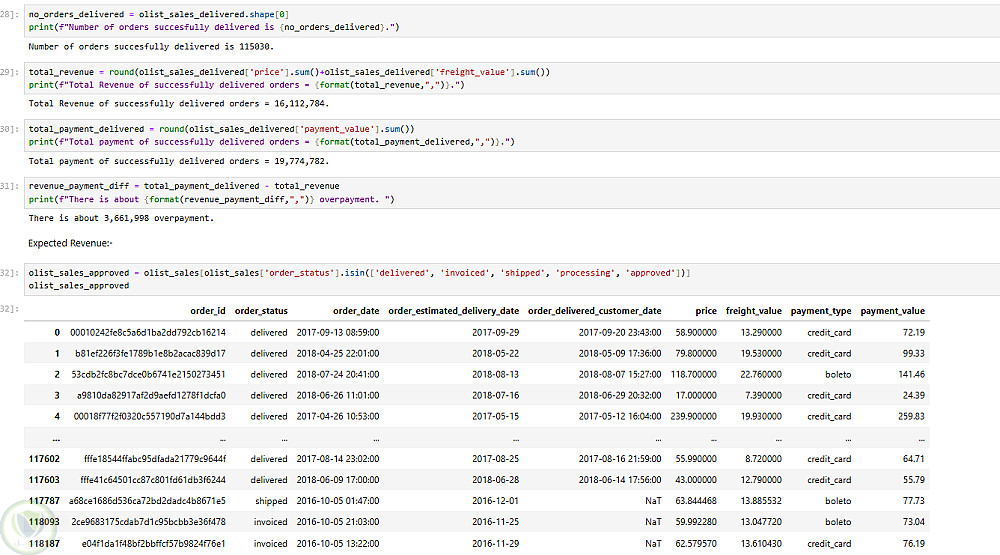Click the freight_value column header

click(753, 311)
